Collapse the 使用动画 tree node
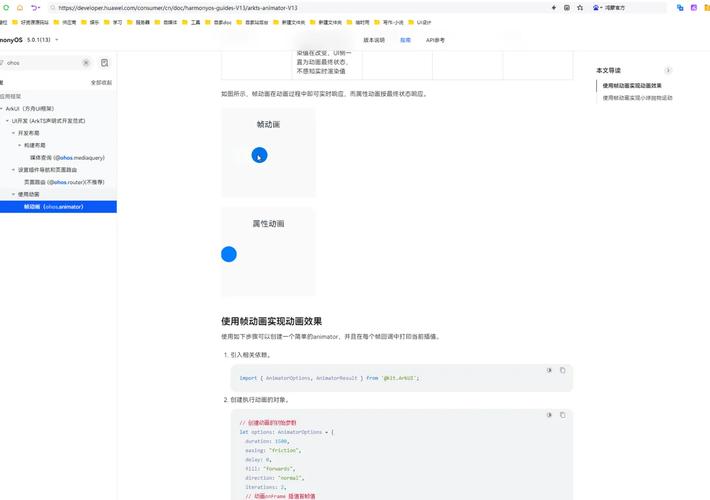This screenshot has height=500, width=710. pos(14,194)
